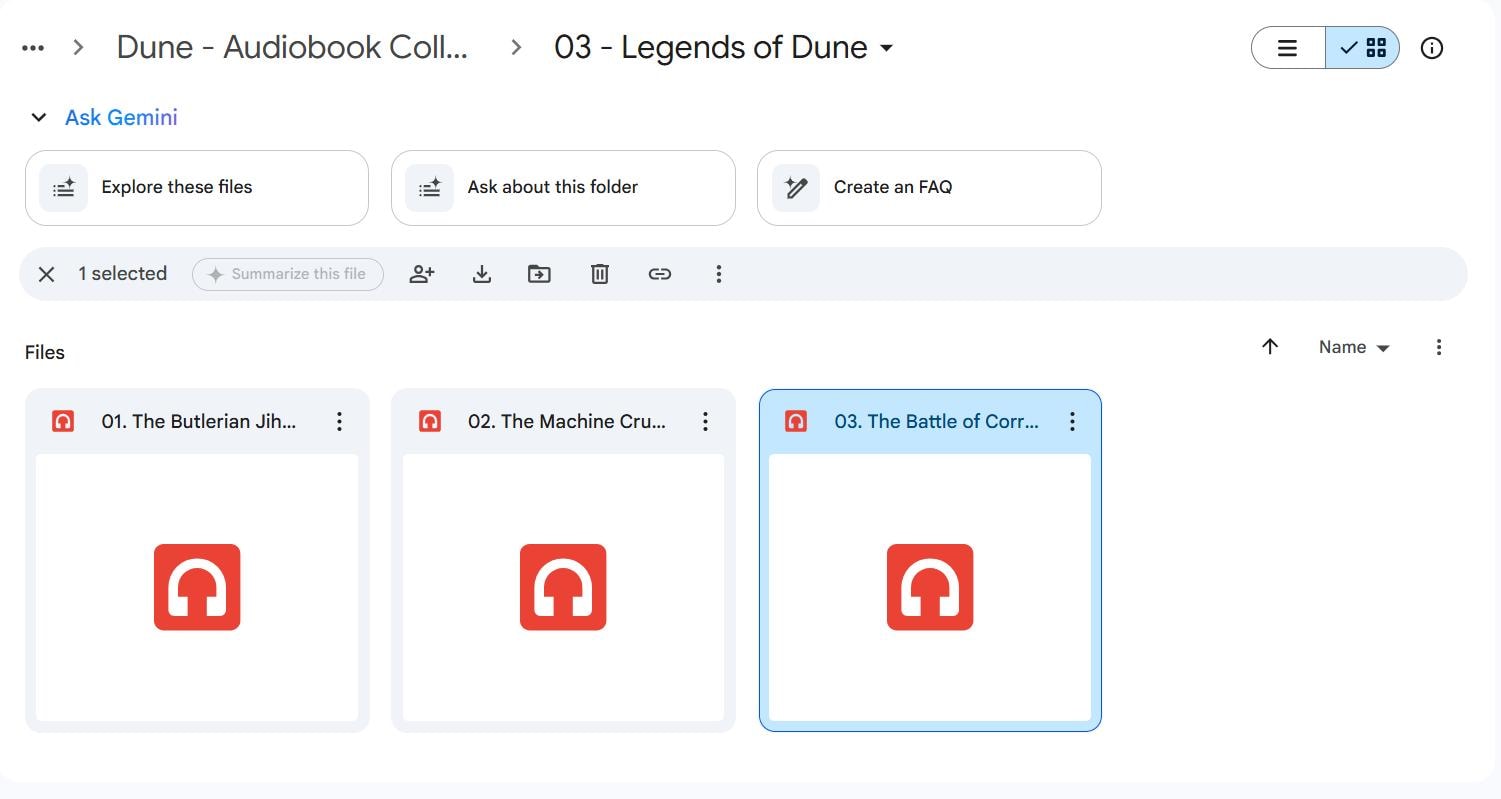Screen dimensions: 1501x799
Task: Switch to grid layout view
Action: (x=1362, y=48)
